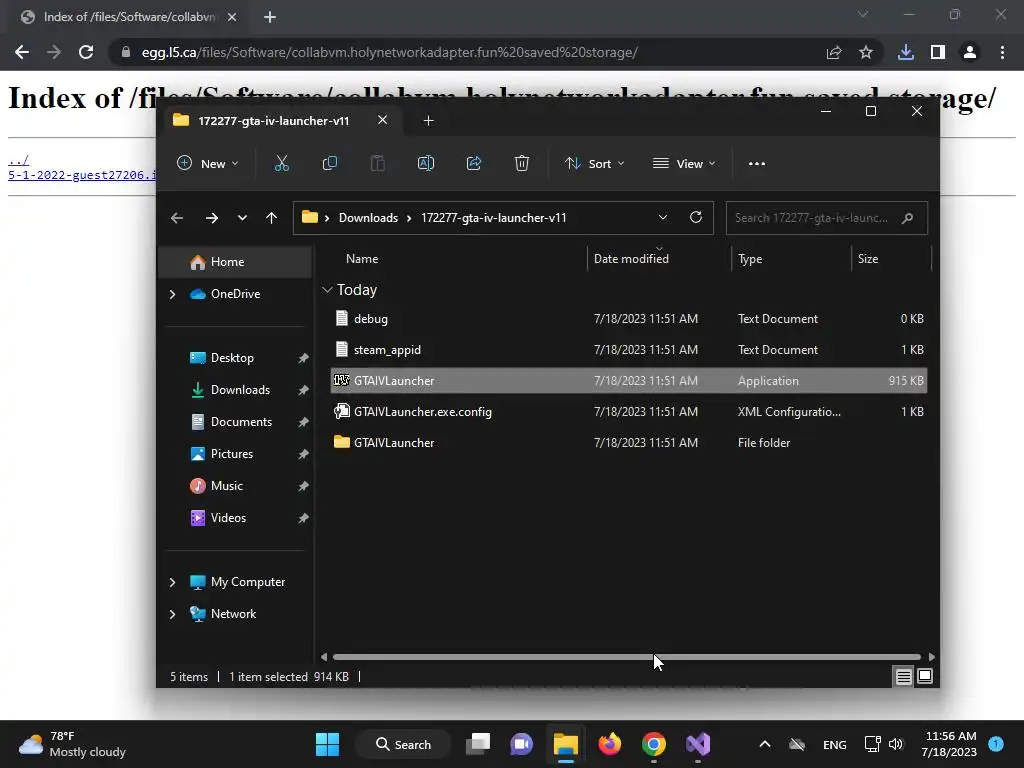Sort by the Date modified column header
1024x768 pixels.
click(x=631, y=259)
